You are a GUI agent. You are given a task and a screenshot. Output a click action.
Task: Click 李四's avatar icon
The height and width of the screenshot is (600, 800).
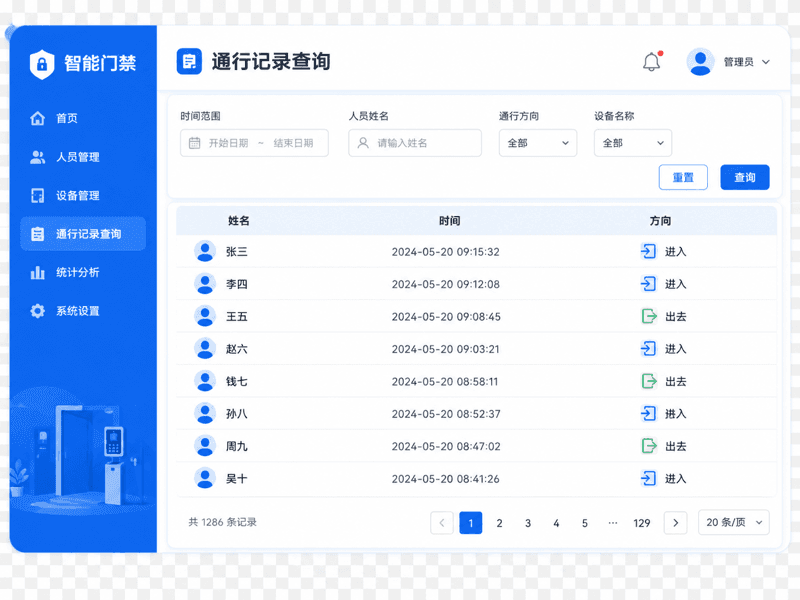pos(205,284)
